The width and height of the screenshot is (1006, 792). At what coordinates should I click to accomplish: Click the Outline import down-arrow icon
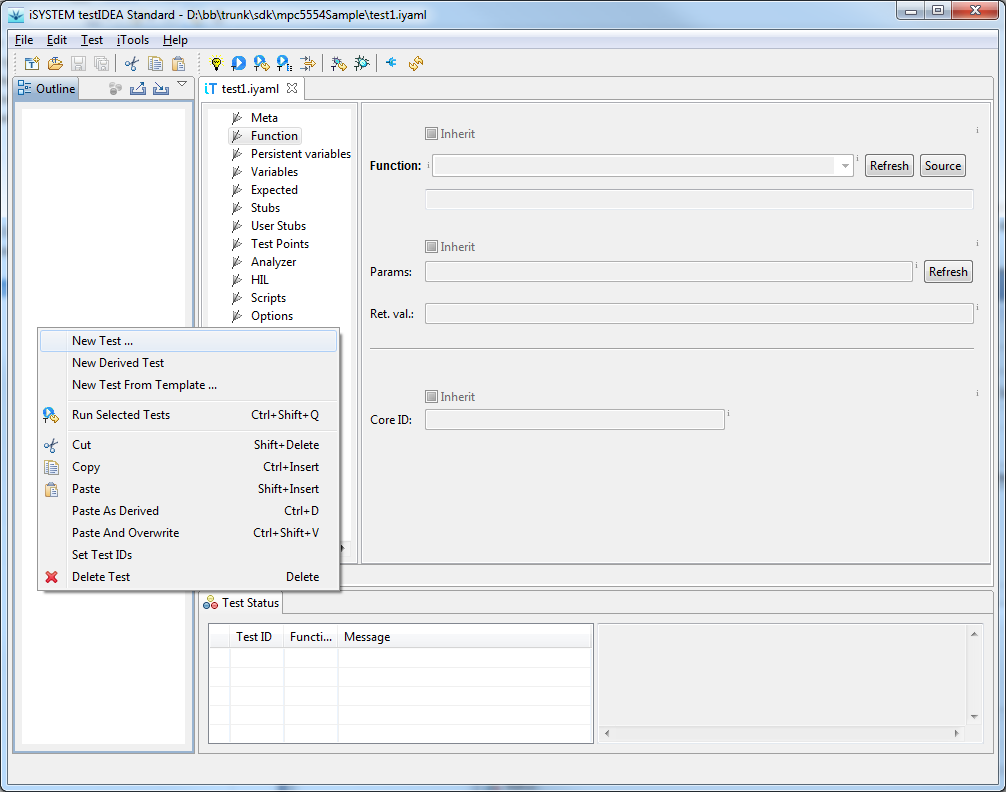(161, 89)
